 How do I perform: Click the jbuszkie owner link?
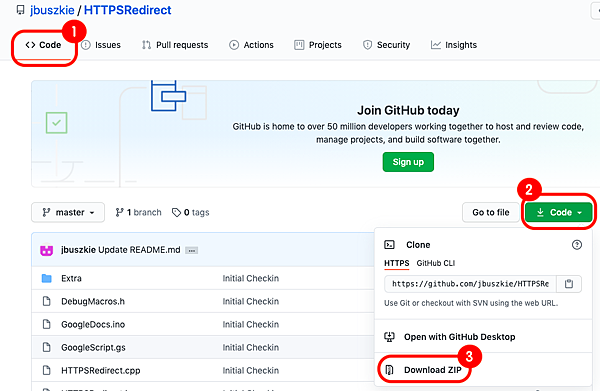(52, 10)
